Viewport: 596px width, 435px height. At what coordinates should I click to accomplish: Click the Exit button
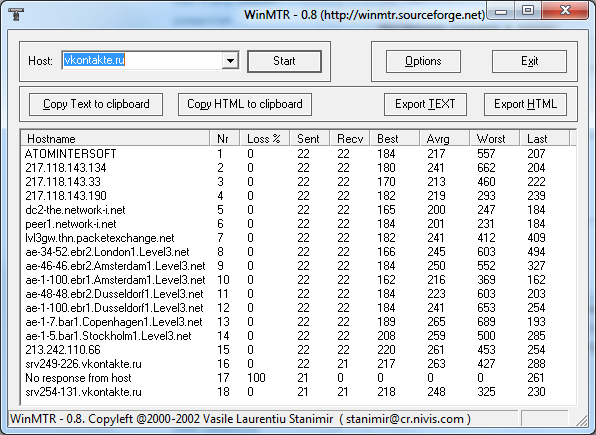tap(529, 61)
